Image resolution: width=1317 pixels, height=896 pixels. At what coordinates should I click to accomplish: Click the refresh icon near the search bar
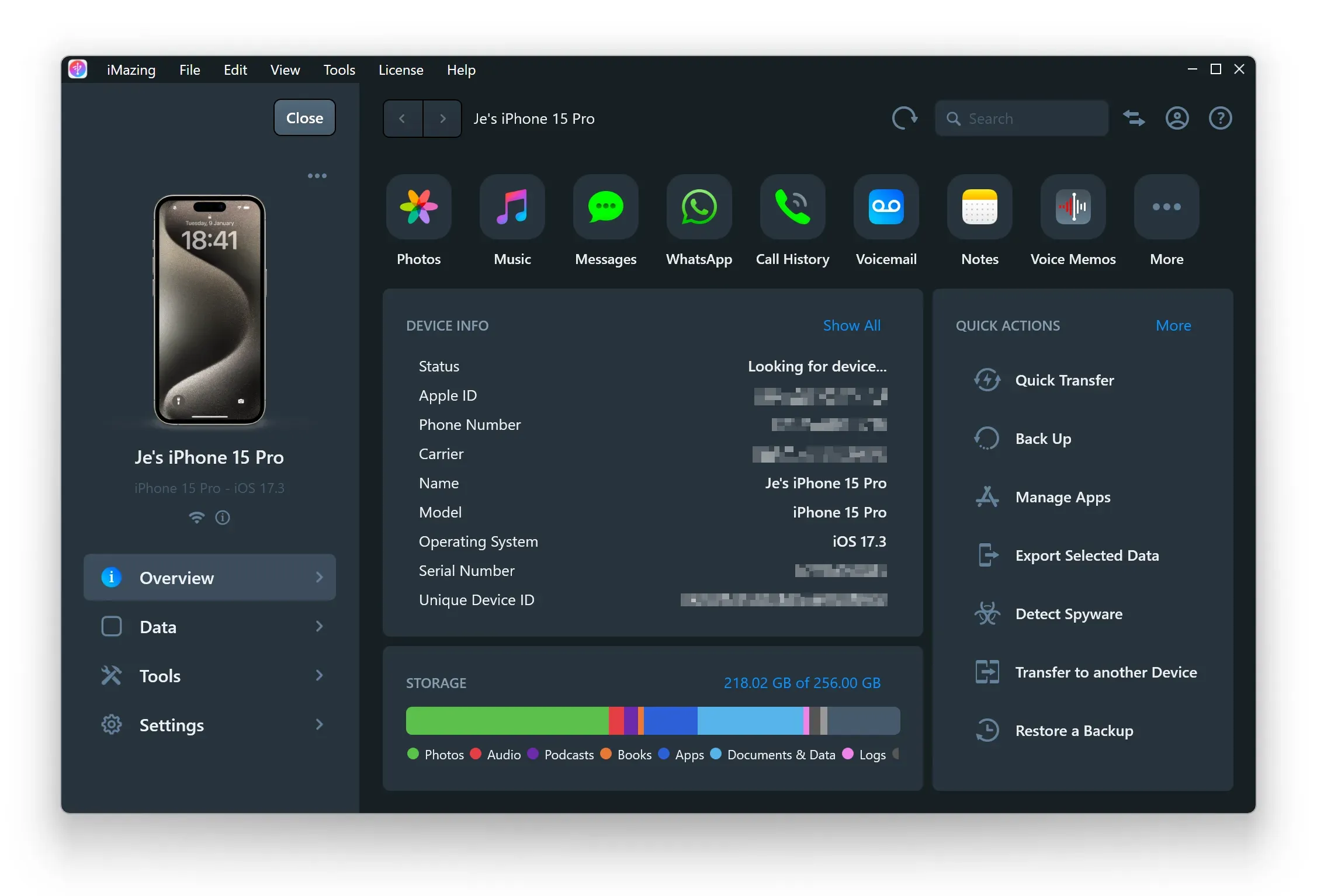click(904, 118)
